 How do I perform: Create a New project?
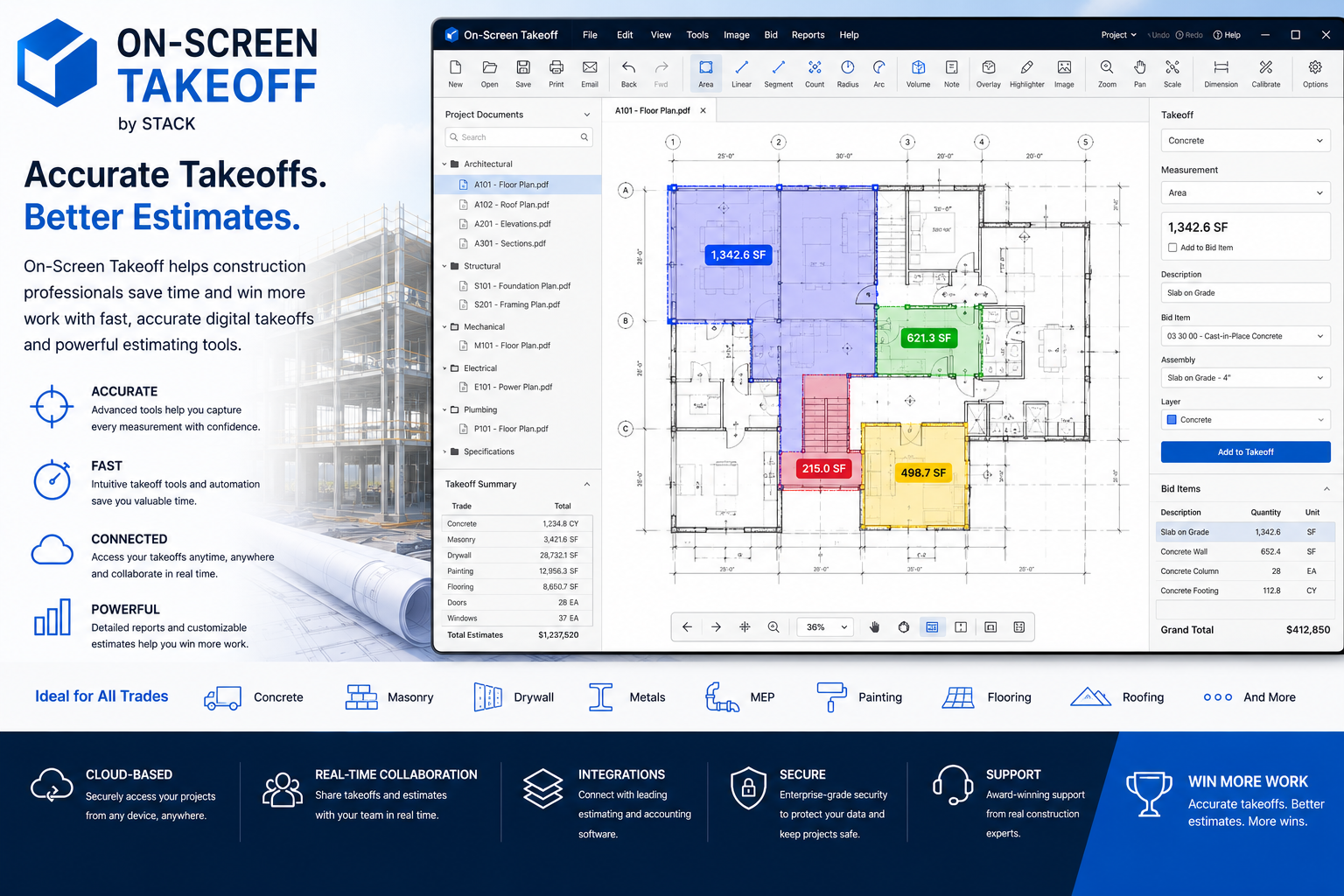[455, 73]
